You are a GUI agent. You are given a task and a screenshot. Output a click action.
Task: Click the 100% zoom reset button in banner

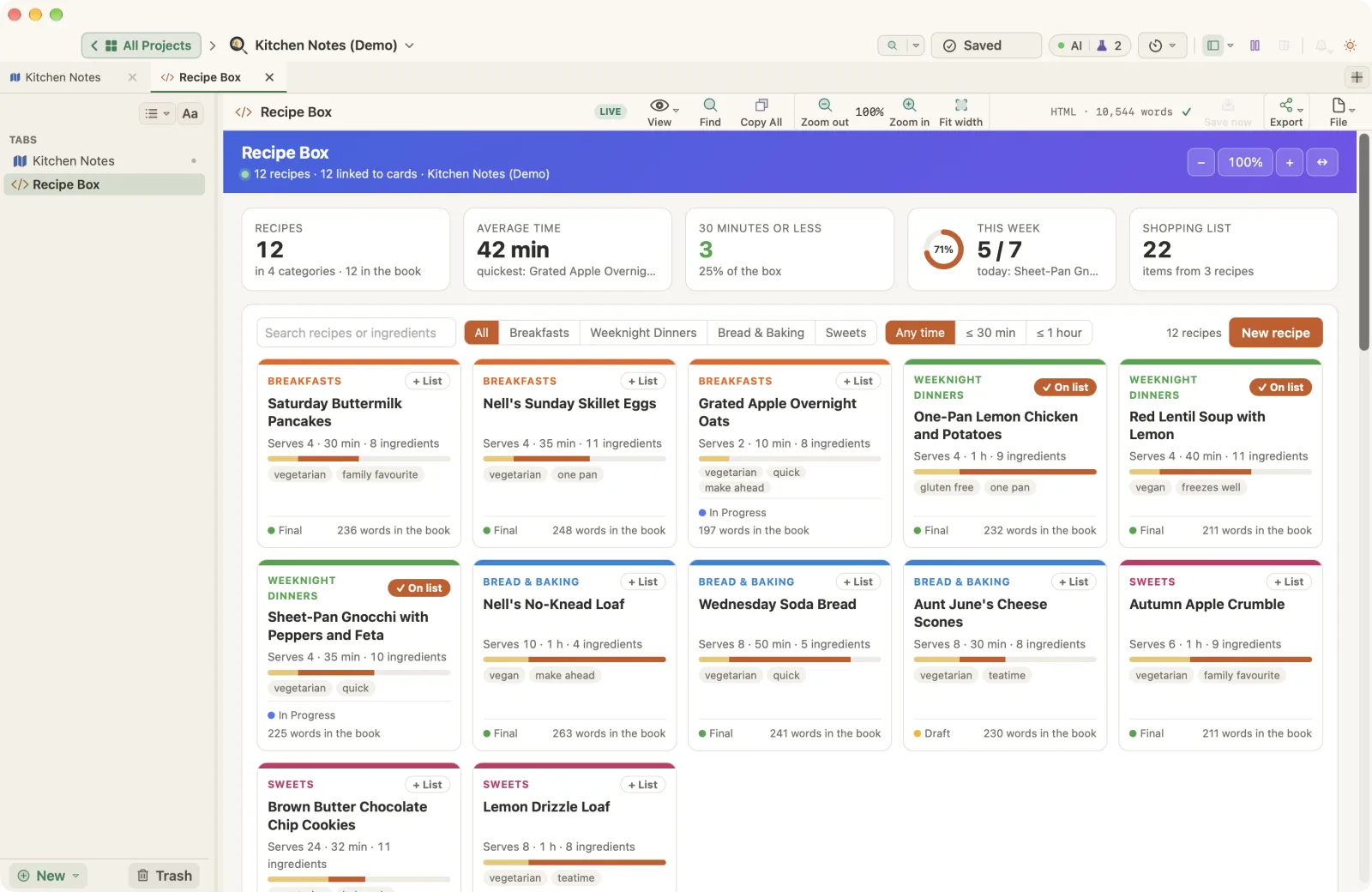pos(1245,162)
